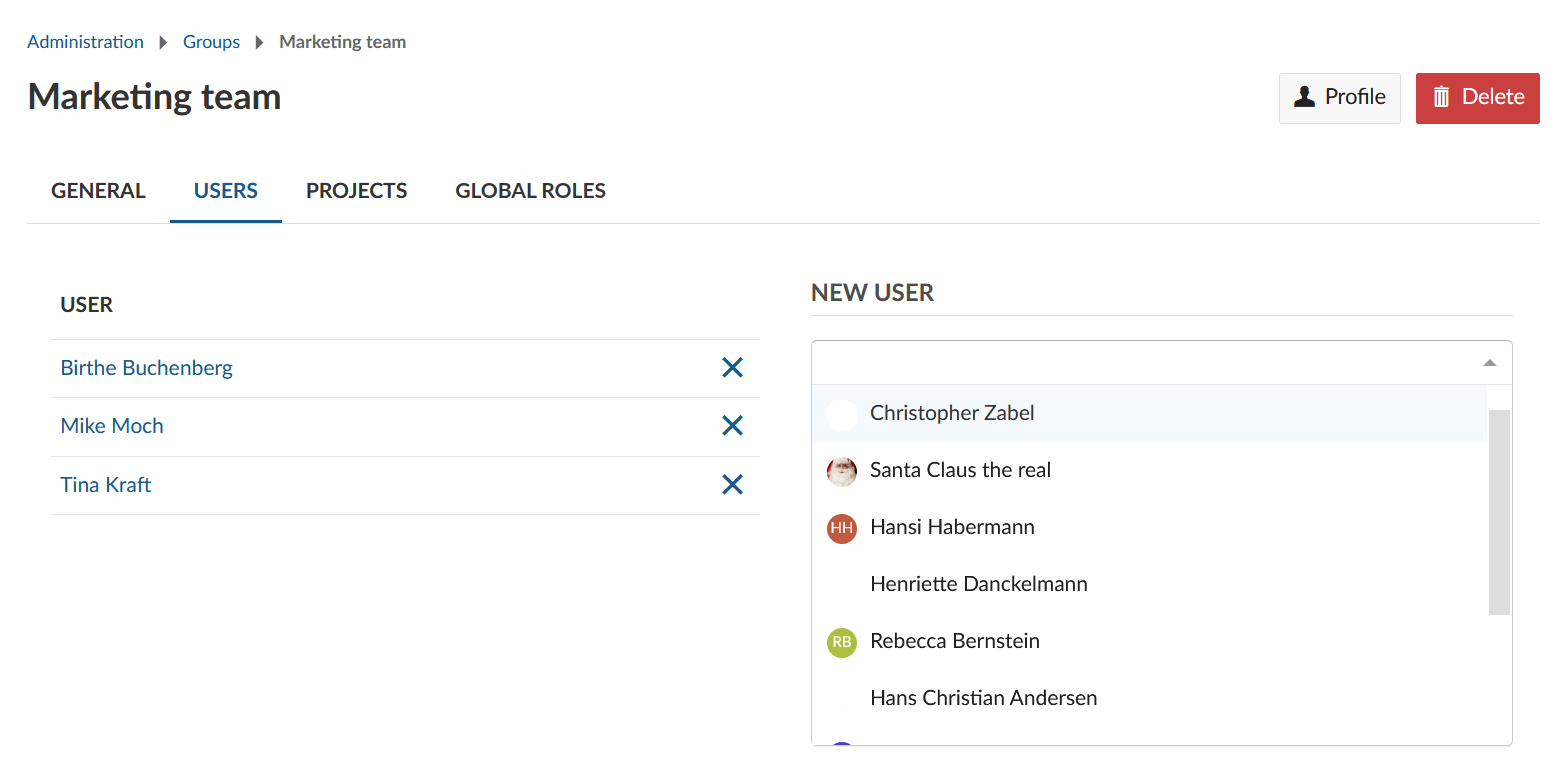Pick Hans Christian Andersen option
The width and height of the screenshot is (1554, 768).
point(983,698)
